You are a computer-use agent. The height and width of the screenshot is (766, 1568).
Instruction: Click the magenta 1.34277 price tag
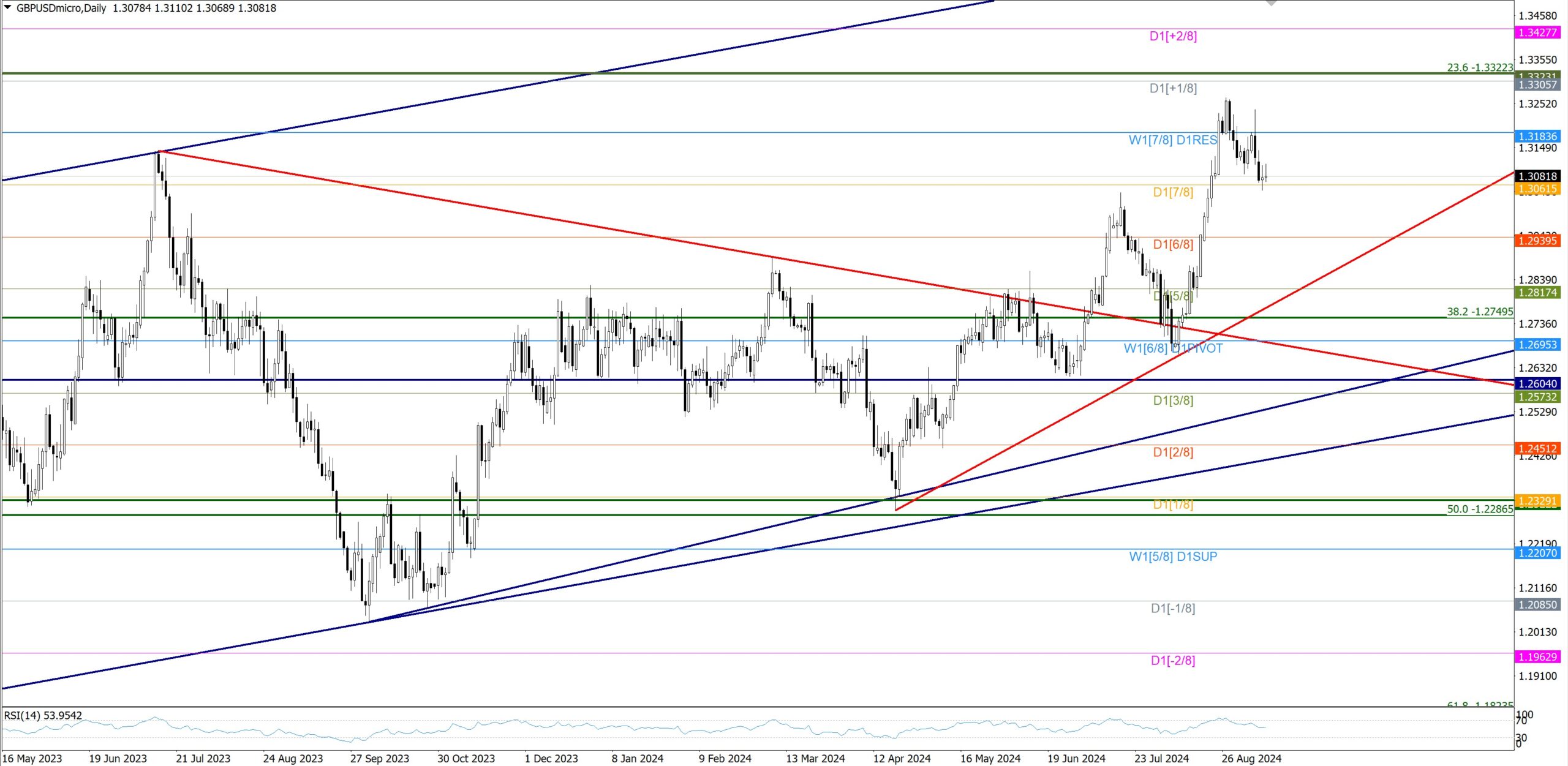[1537, 32]
